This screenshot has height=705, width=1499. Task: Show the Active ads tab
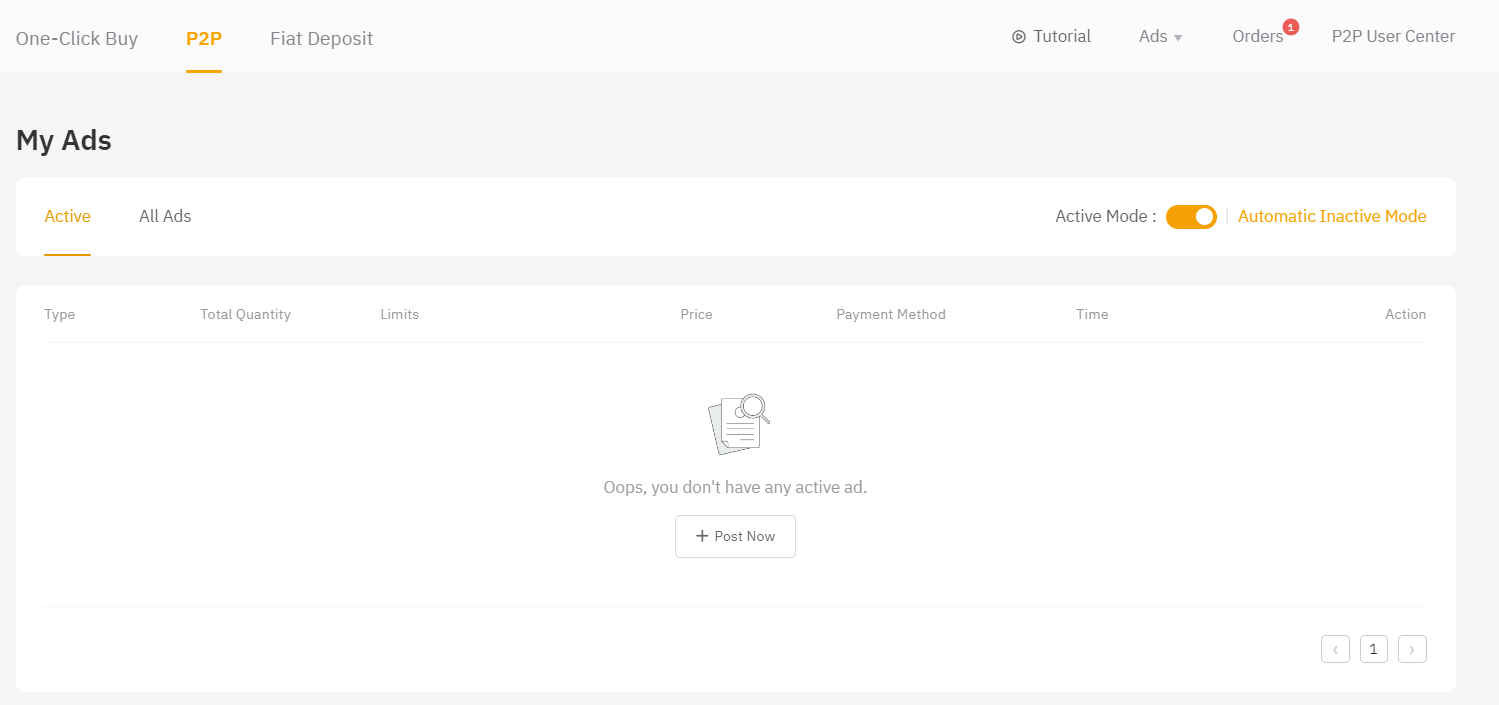pyautogui.click(x=68, y=216)
